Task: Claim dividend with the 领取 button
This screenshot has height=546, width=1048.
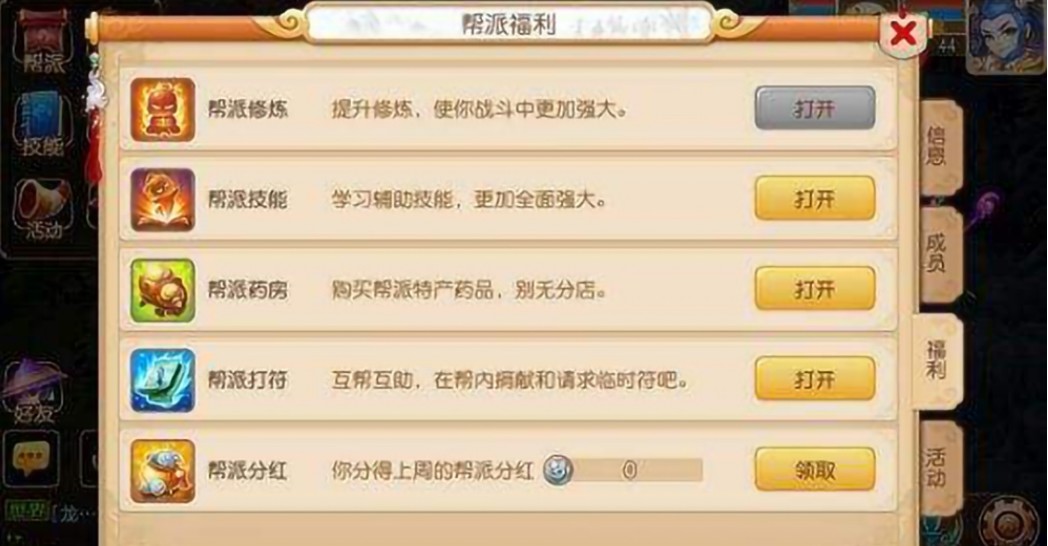Action: (x=815, y=470)
